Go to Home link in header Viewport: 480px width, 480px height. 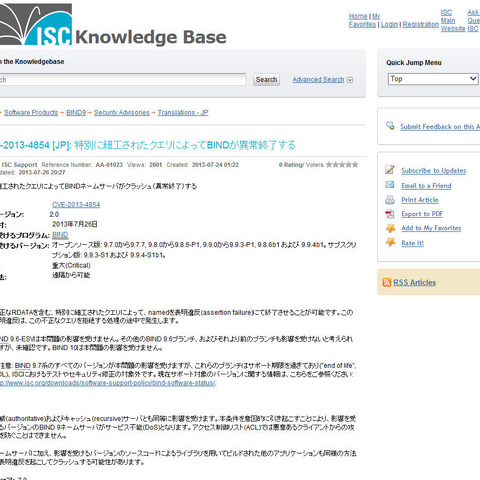click(x=358, y=16)
